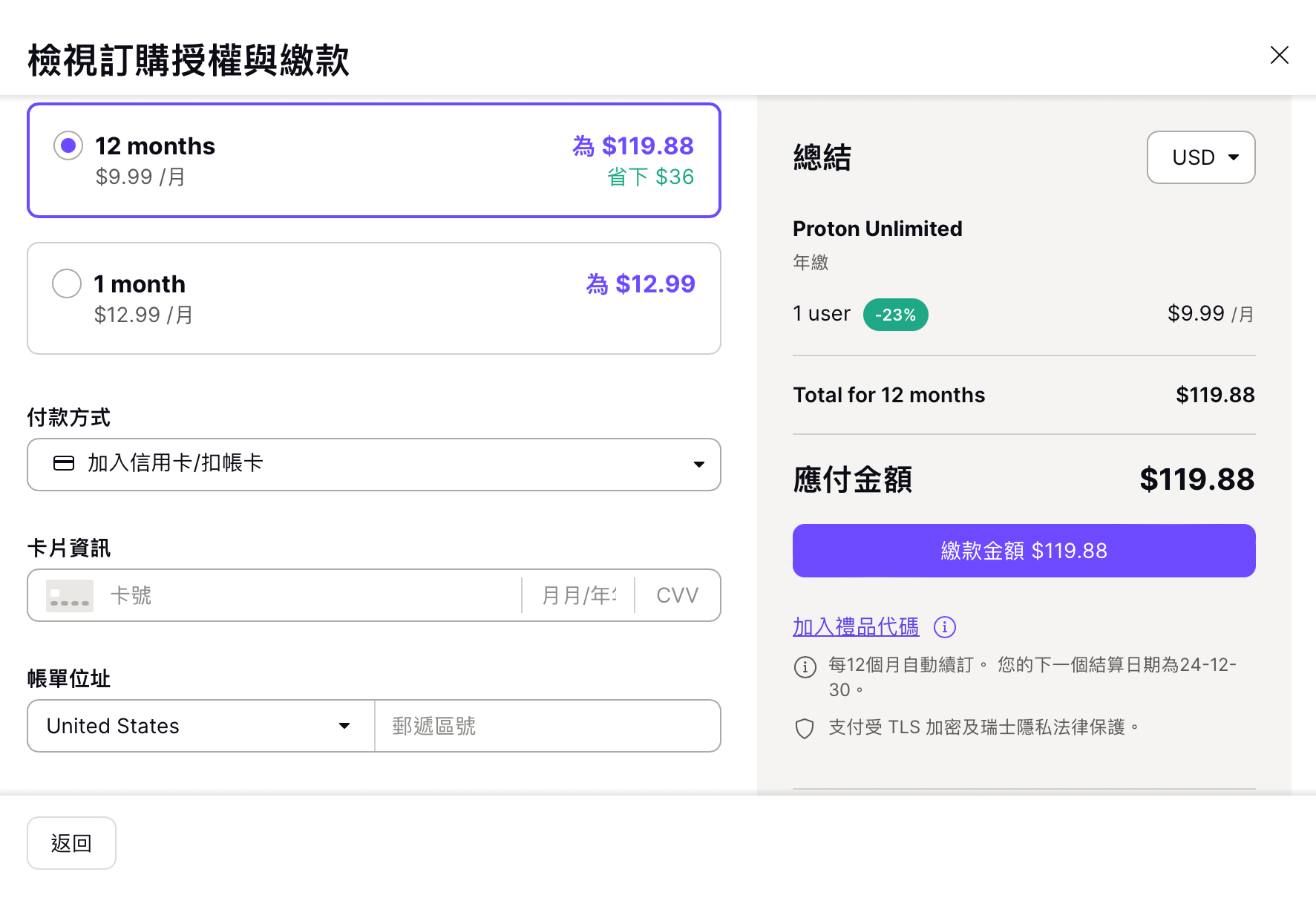Focus the CVV input field
The image size is (1316, 898).
pos(678,595)
